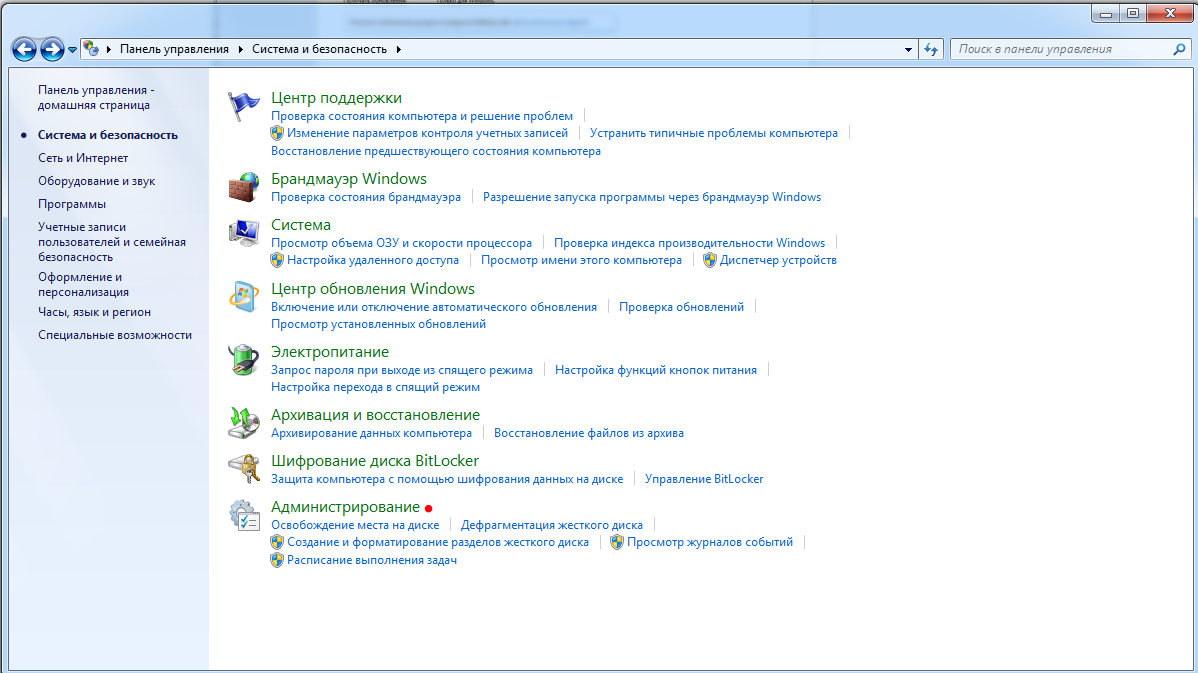
Task: Click the Backup and Restore icon
Action: 244,423
